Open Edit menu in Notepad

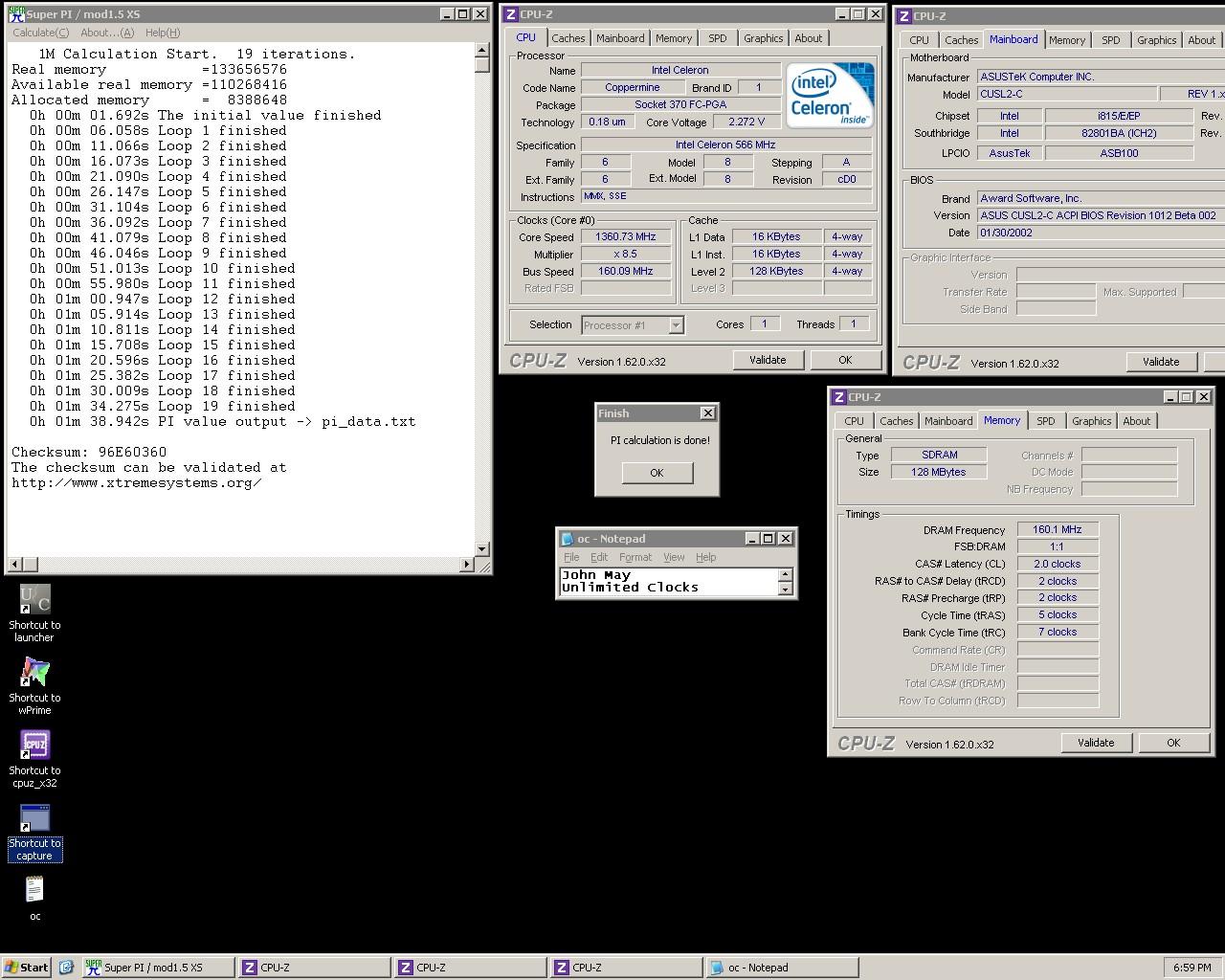click(599, 557)
